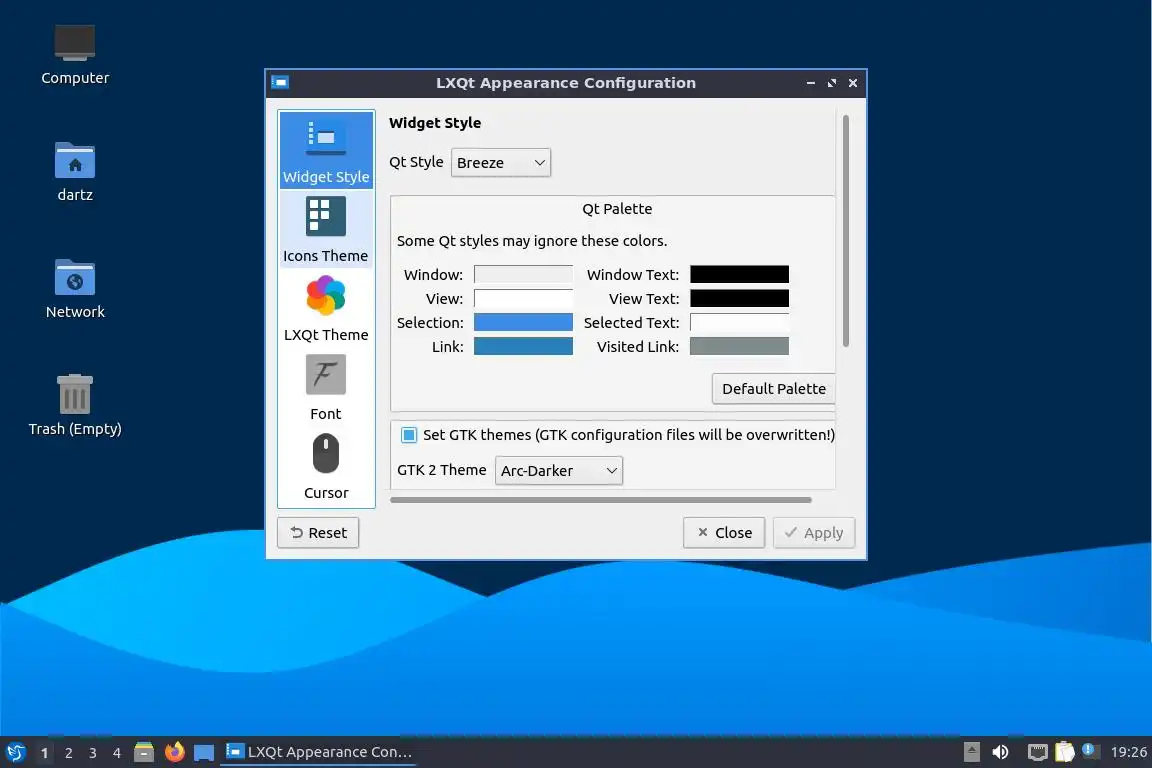The height and width of the screenshot is (768, 1152).
Task: Switch to workspace 3
Action: 93,753
